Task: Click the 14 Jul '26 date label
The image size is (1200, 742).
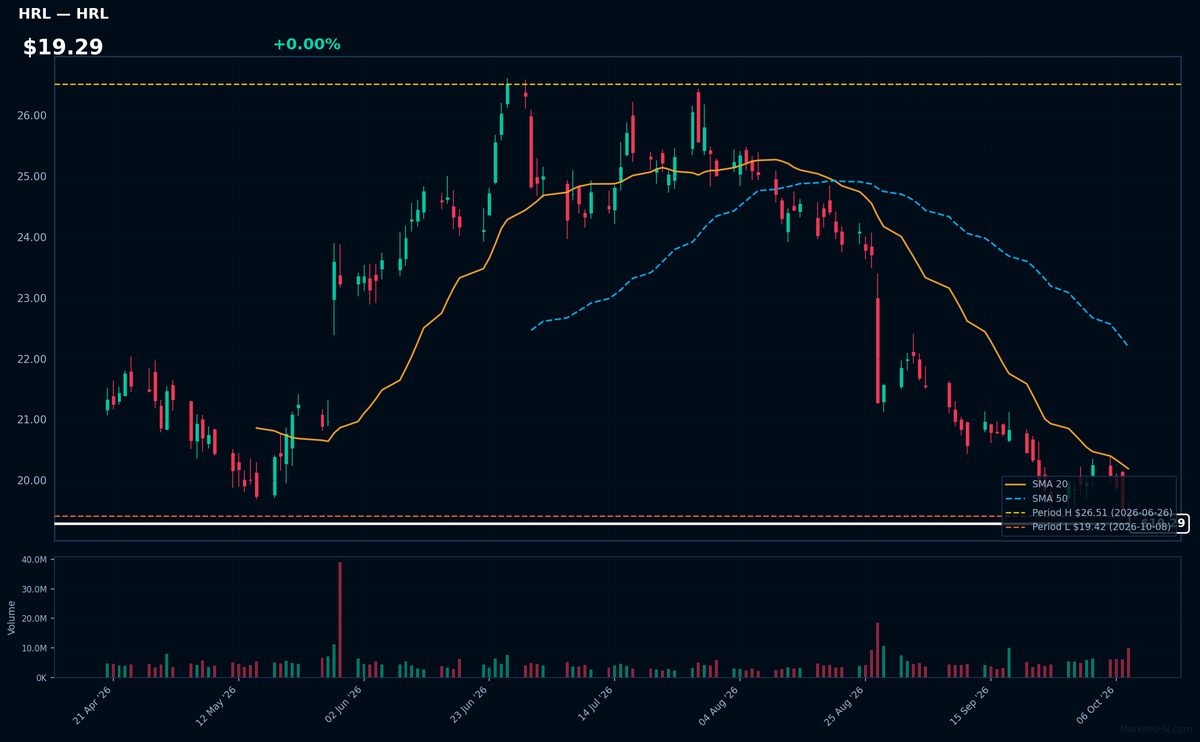Action: click(x=593, y=704)
